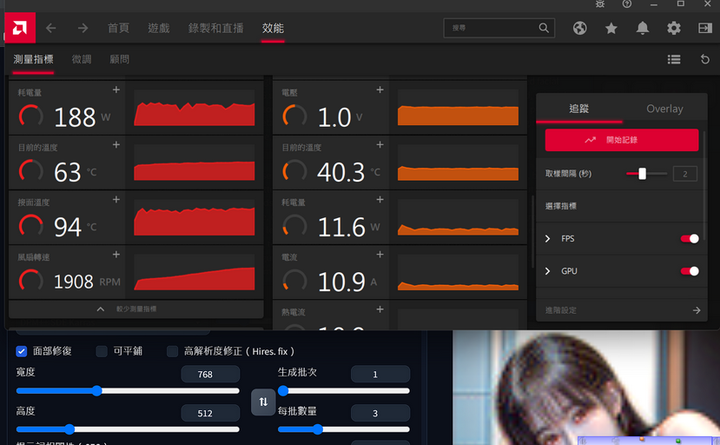Viewport: 720px width, 445px height.
Task: Open the web browser globe icon
Action: [x=580, y=28]
